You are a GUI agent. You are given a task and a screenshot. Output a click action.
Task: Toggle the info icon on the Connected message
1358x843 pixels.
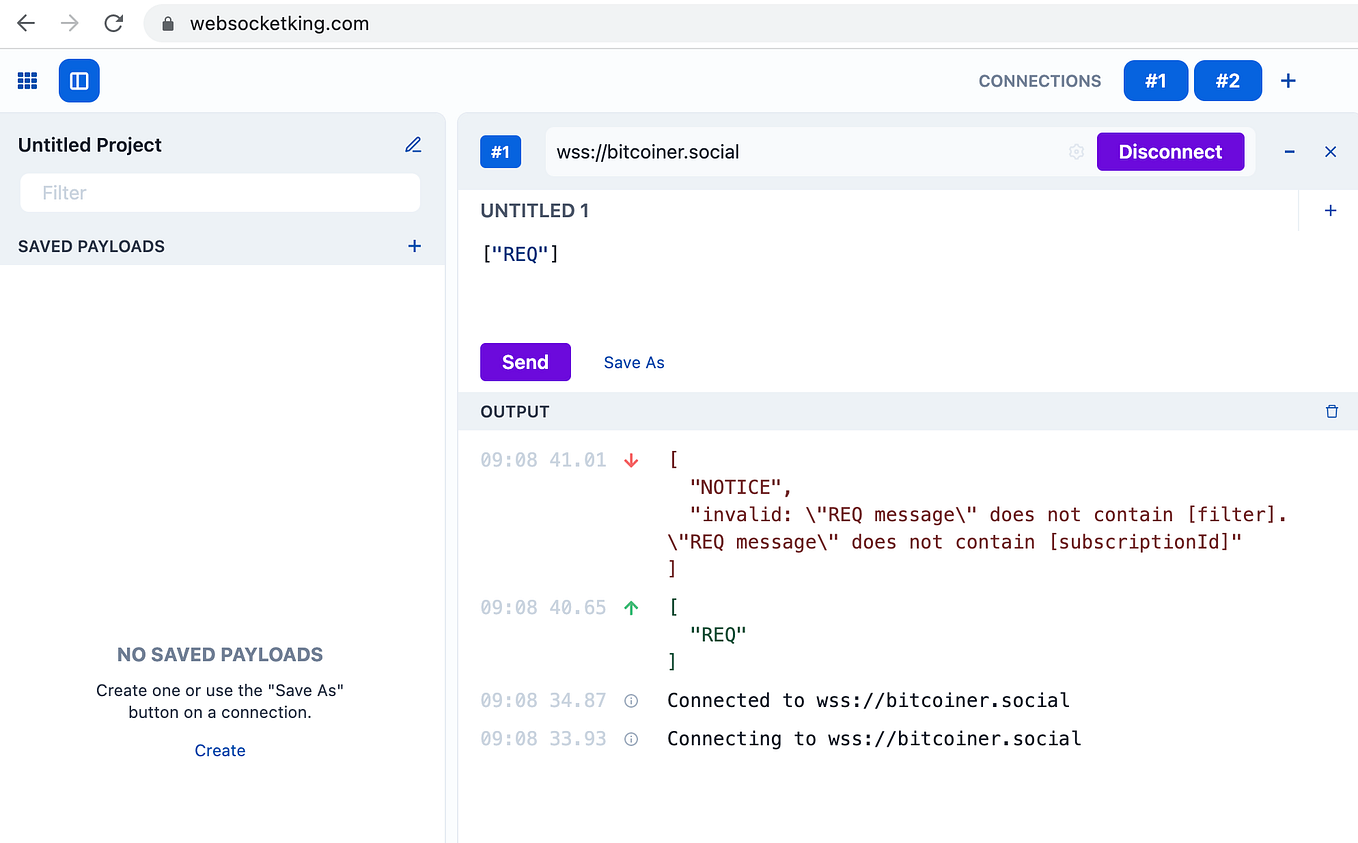[x=631, y=701]
